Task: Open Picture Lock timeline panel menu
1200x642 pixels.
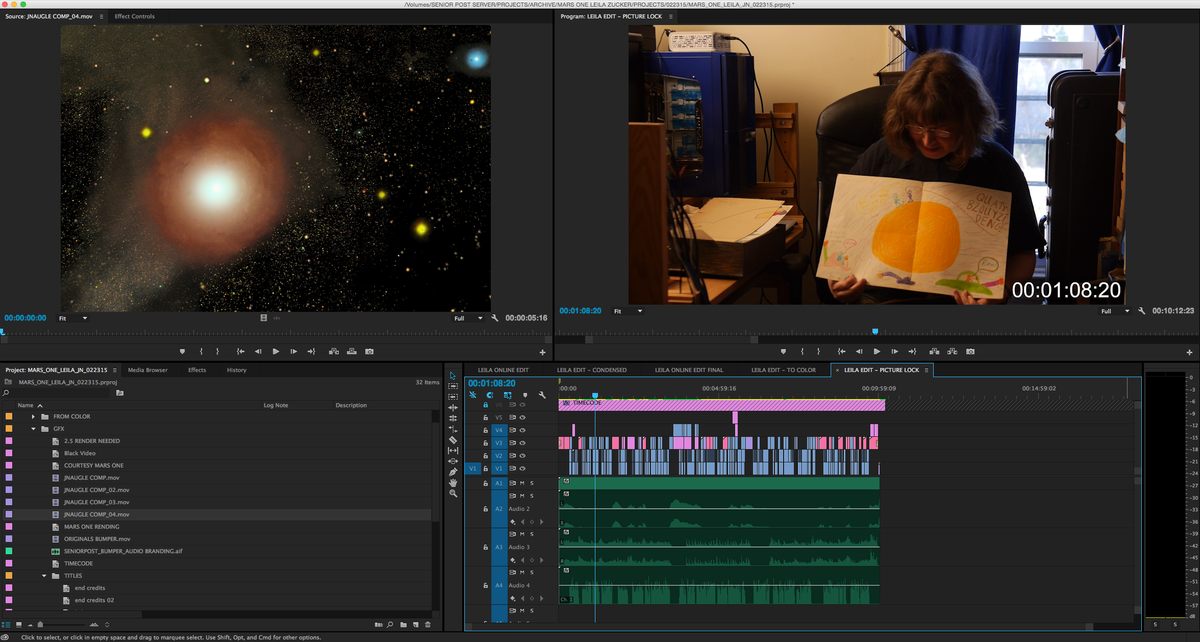Action: (x=927, y=370)
